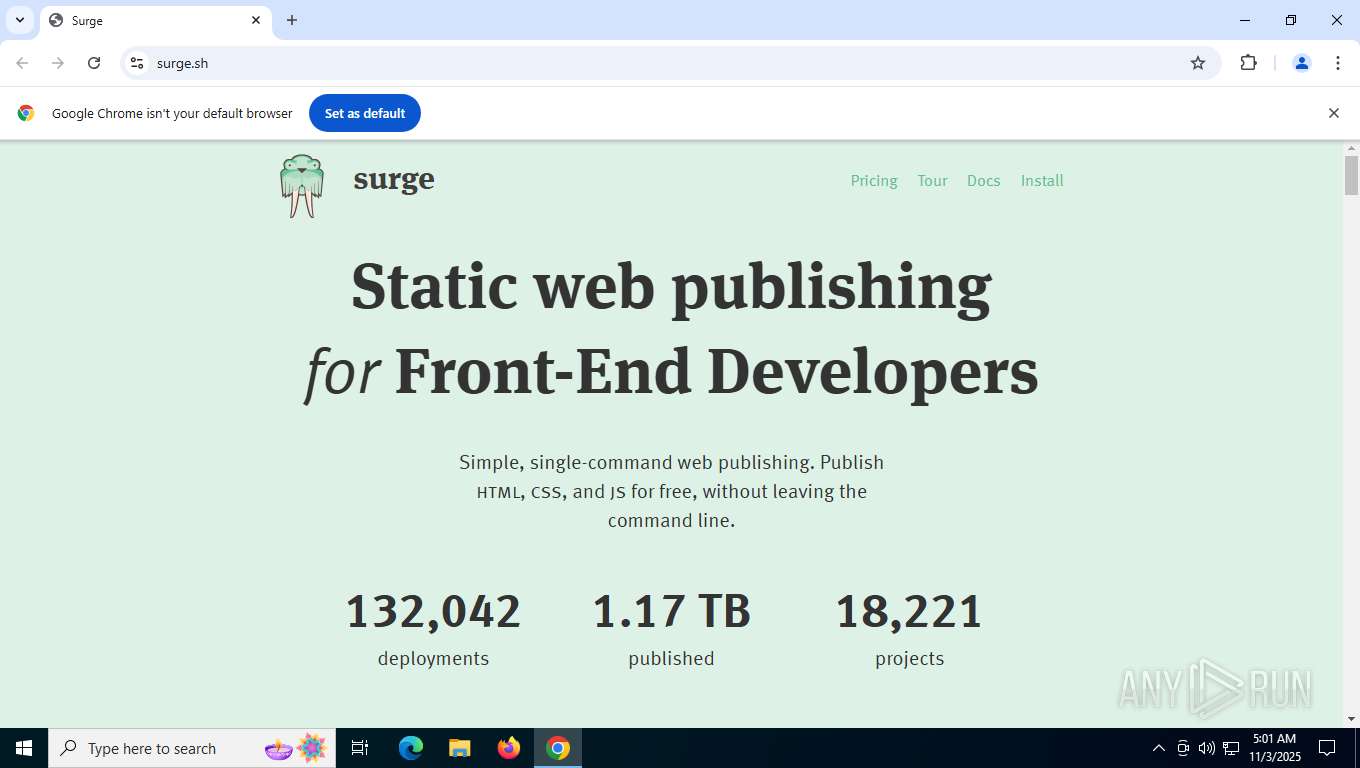Viewport: 1360px width, 768px height.
Task: Bookmark this page with the star icon
Action: (x=1198, y=63)
